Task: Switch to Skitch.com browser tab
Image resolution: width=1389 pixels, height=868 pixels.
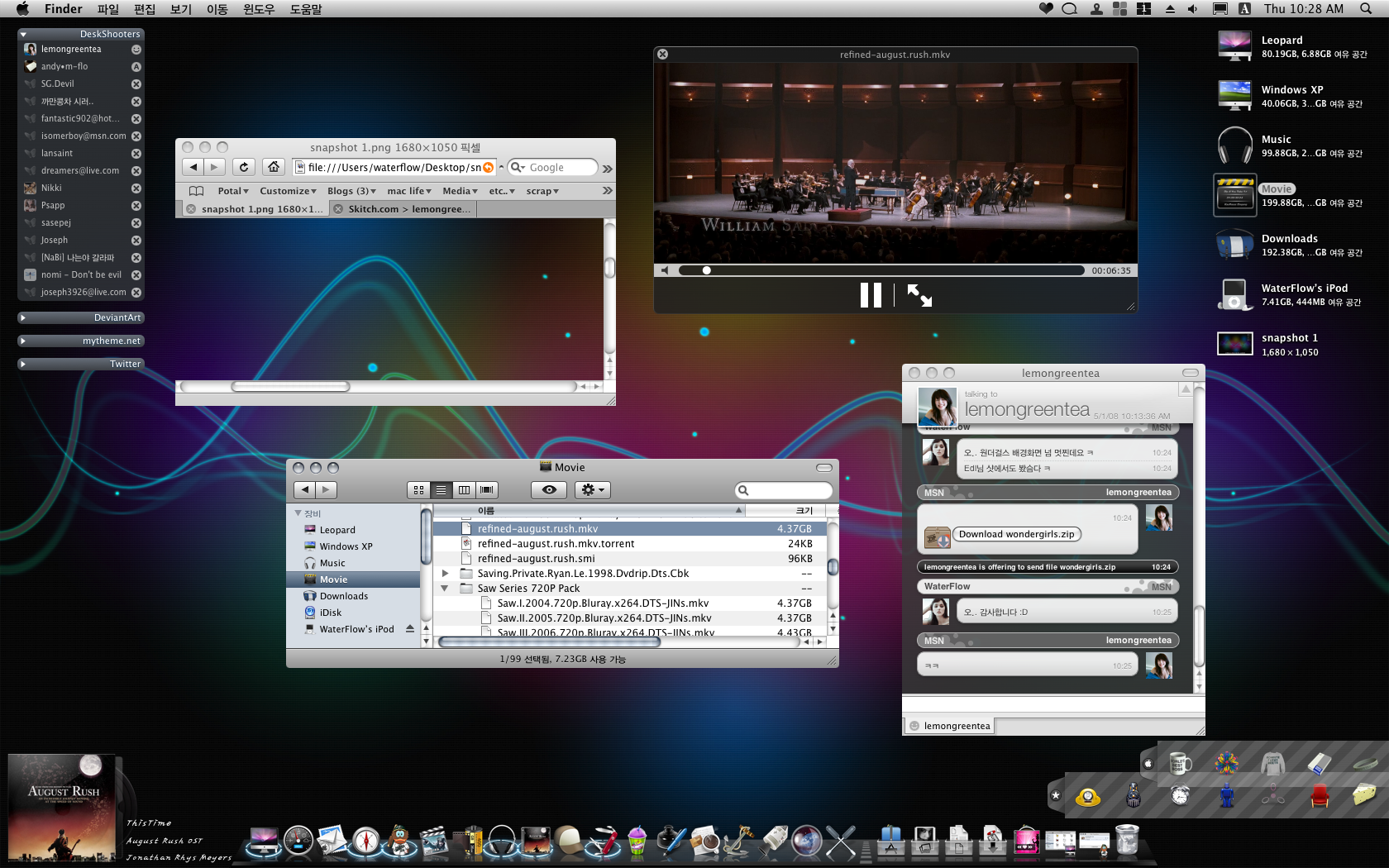Action: point(403,209)
